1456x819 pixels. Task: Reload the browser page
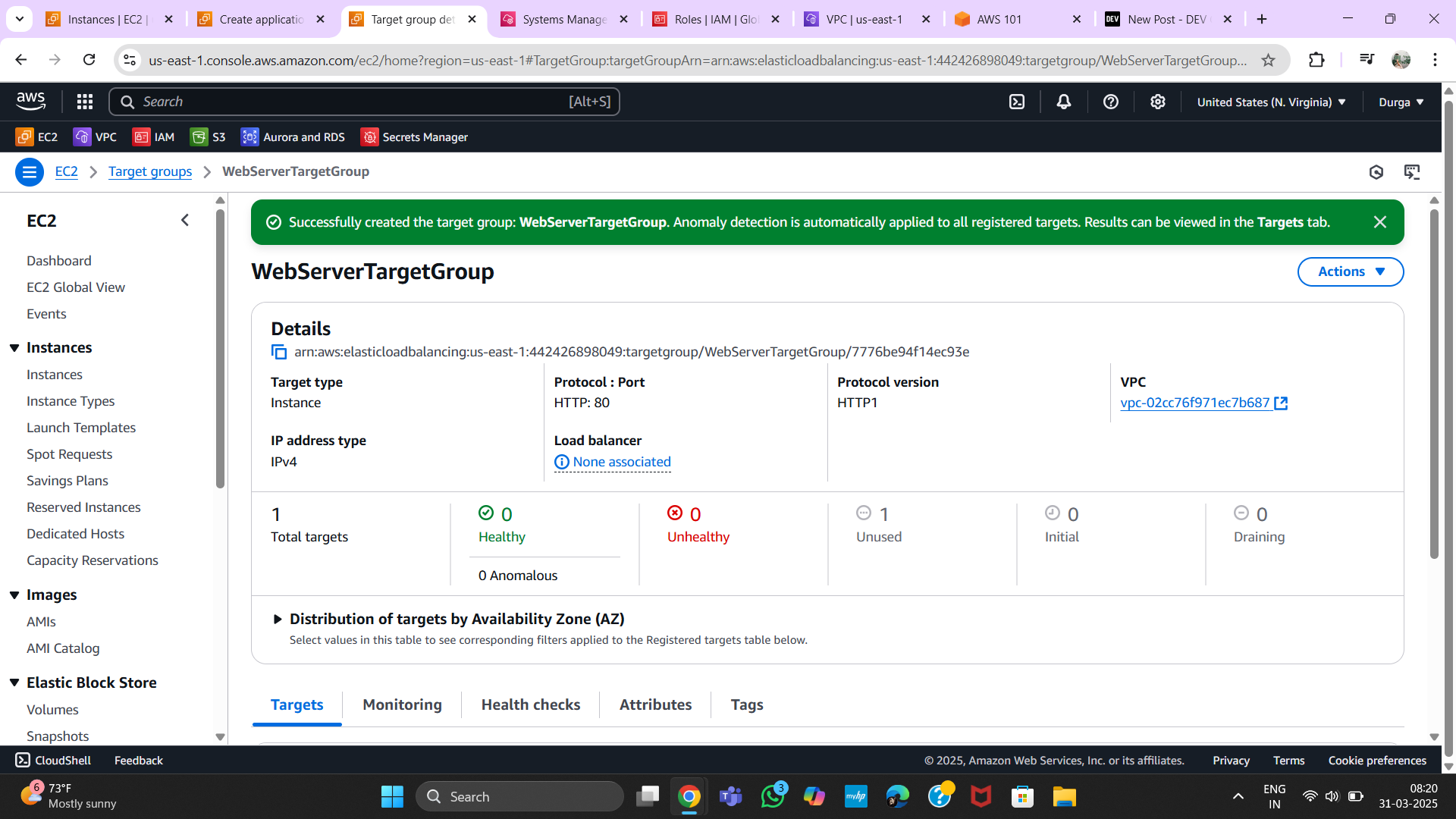[x=89, y=60]
